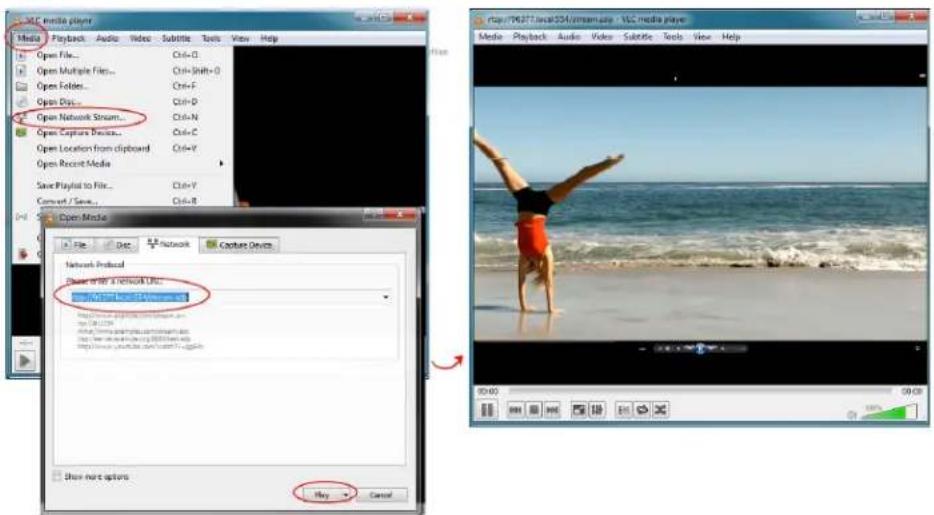Open Tools menu in right VLC window

[673, 36]
